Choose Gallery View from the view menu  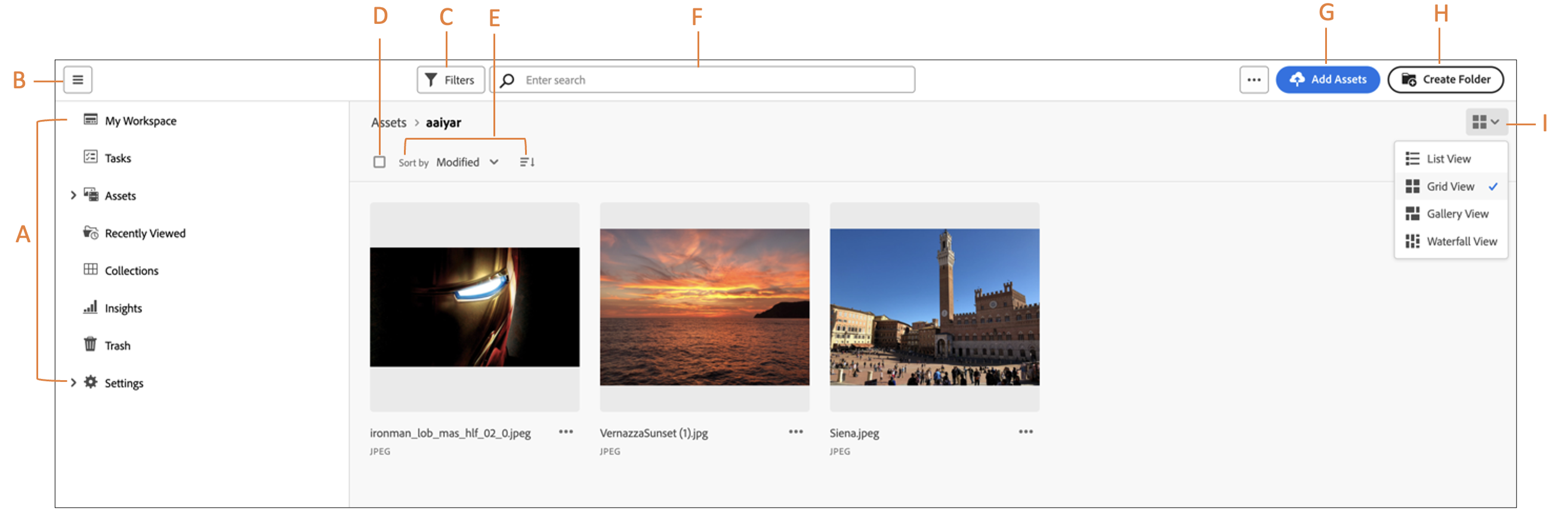click(1450, 214)
